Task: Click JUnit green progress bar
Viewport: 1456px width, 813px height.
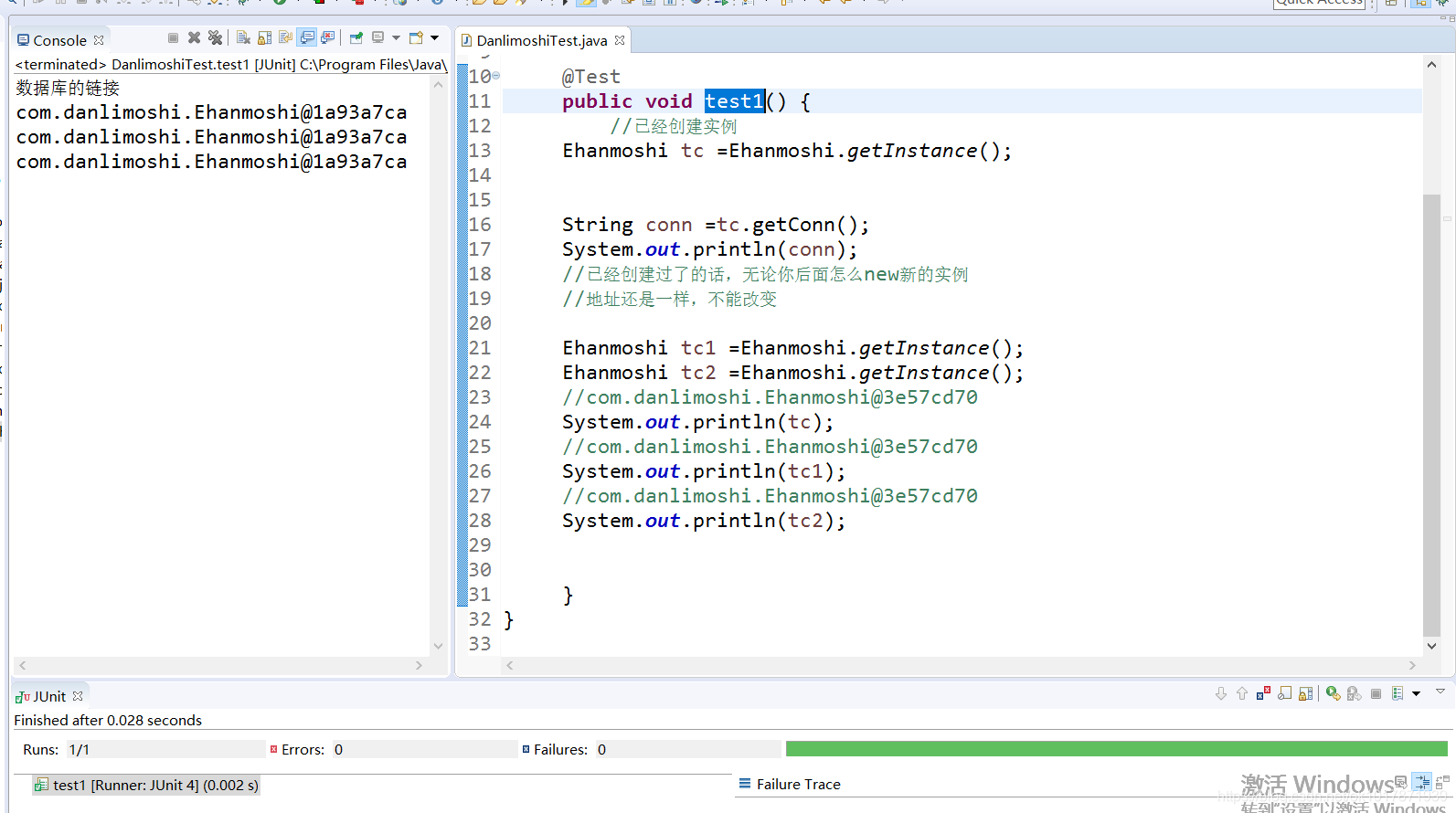Action: pyautogui.click(x=1116, y=749)
